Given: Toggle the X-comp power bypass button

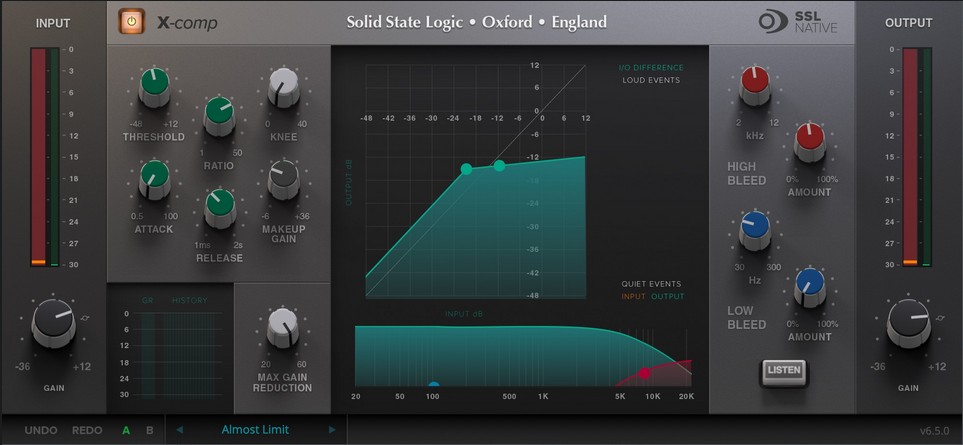Looking at the screenshot, I should [x=131, y=21].
